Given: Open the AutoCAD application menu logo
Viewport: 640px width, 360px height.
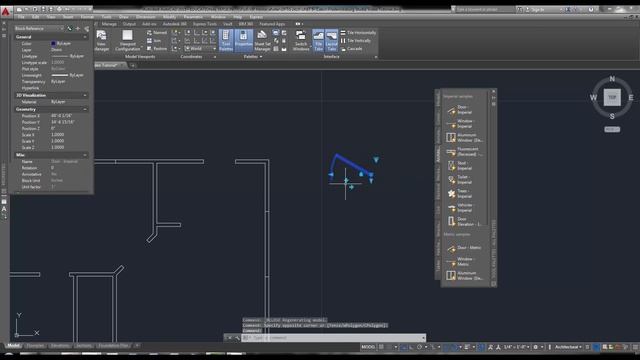Looking at the screenshot, I should click(6, 11).
